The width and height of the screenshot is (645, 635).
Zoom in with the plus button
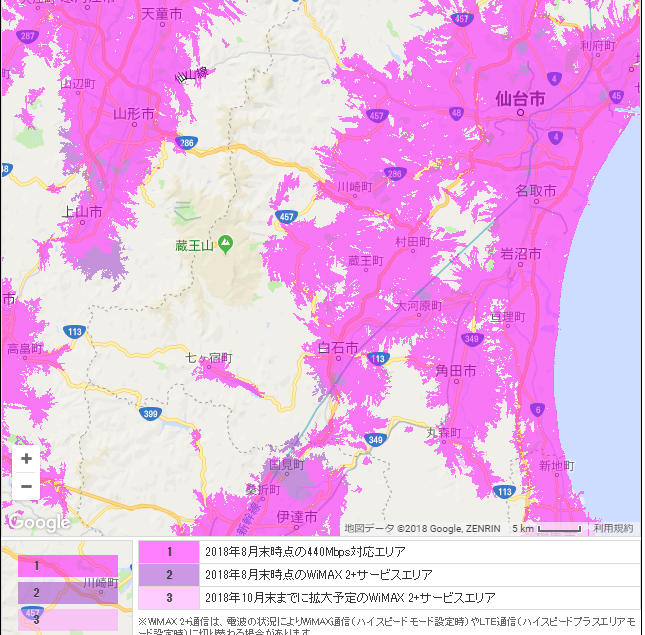point(26,459)
